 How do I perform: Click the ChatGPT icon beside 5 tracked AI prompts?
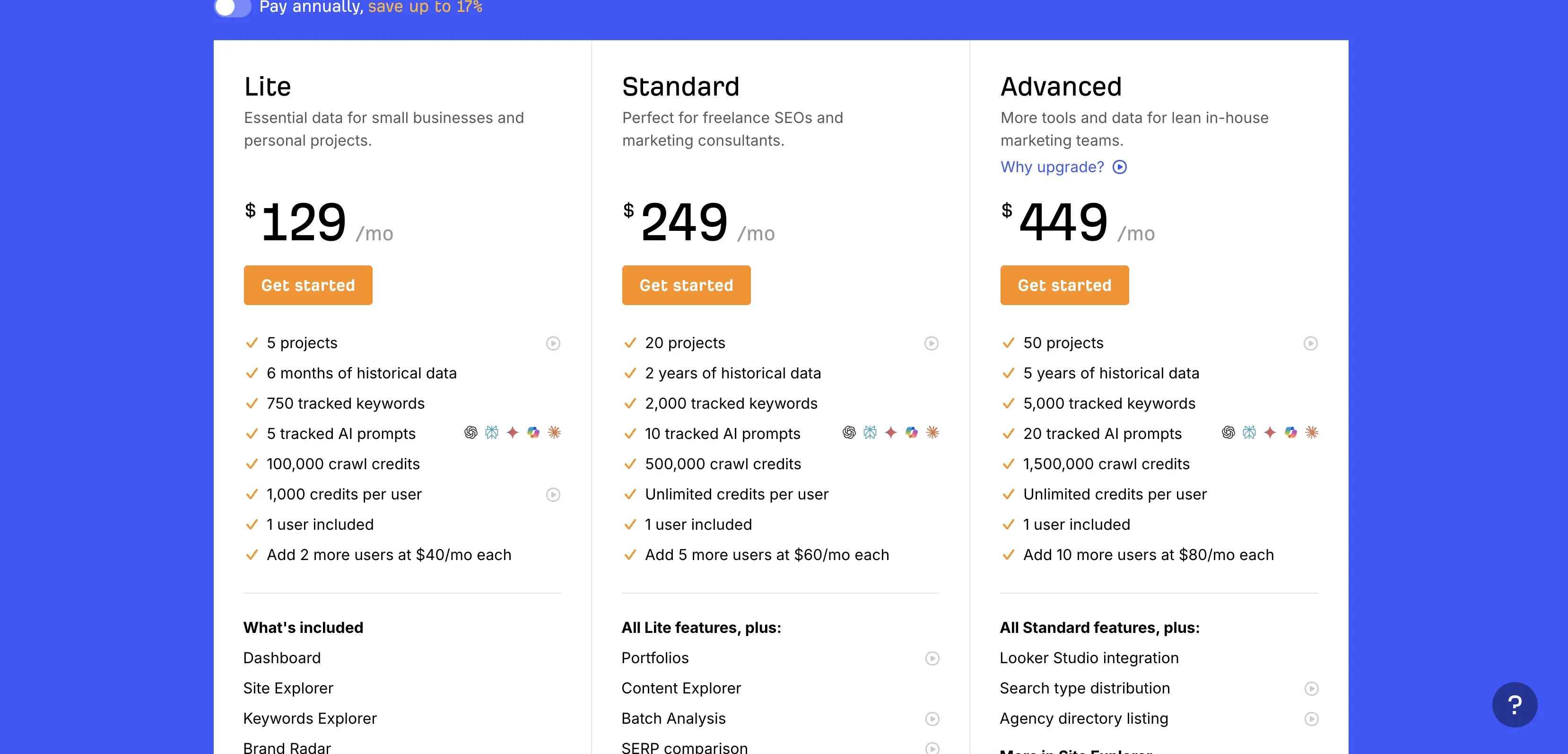(470, 432)
